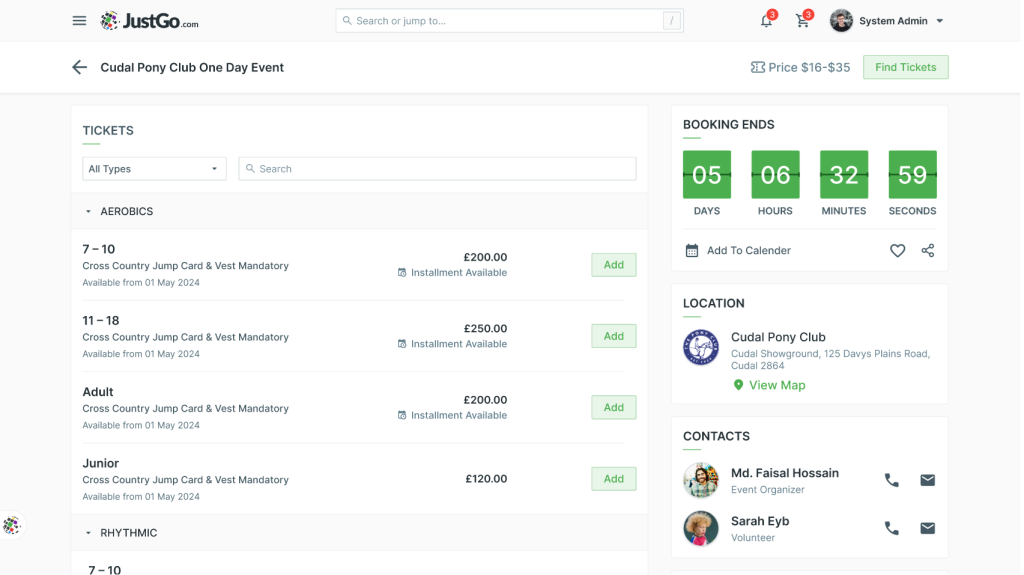Collapse the RHYTHMIC section
The width and height of the screenshot is (1024, 575).
coord(88,533)
